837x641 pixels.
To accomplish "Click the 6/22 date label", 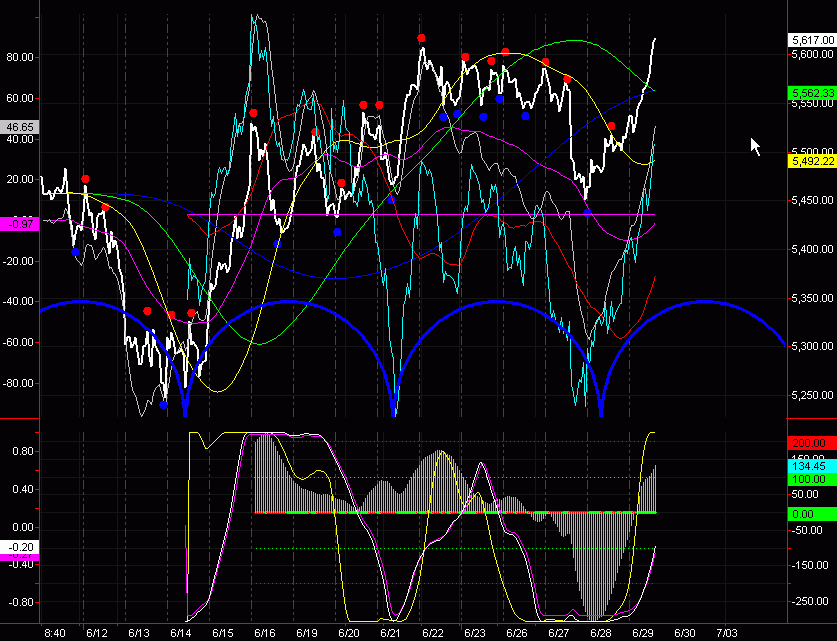I will (433, 634).
